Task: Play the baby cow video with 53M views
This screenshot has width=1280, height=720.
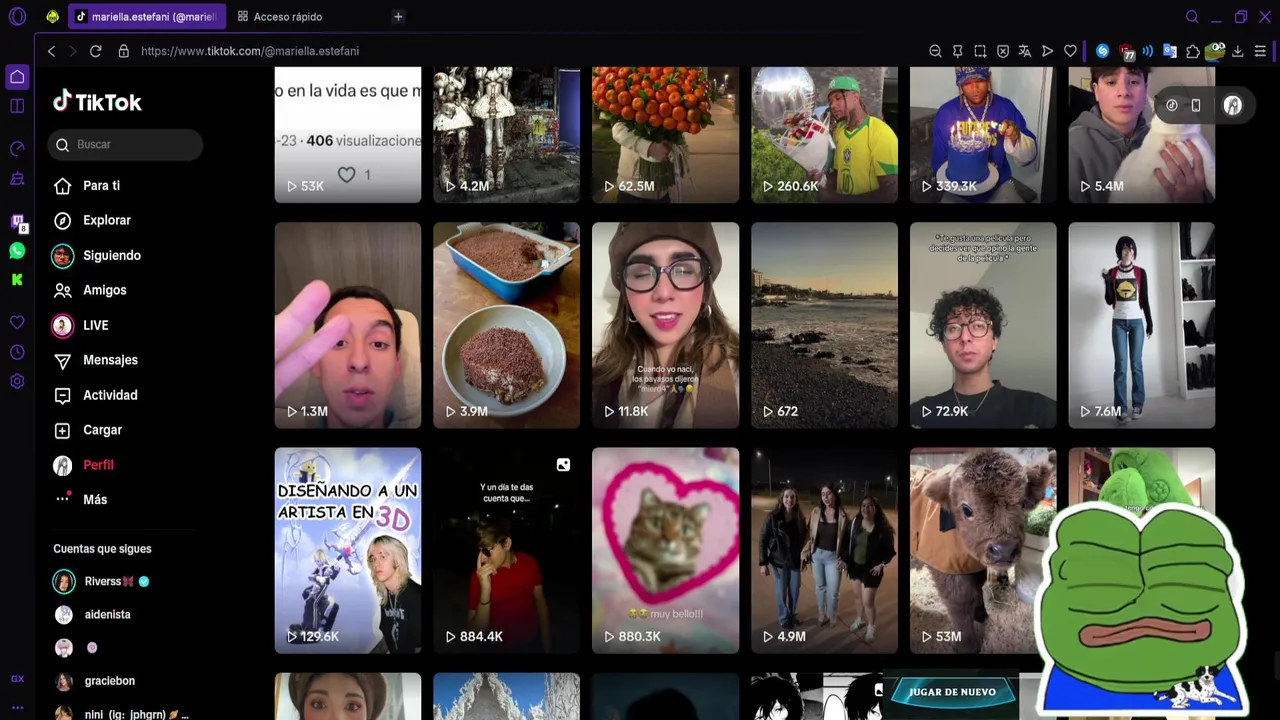Action: (983, 550)
